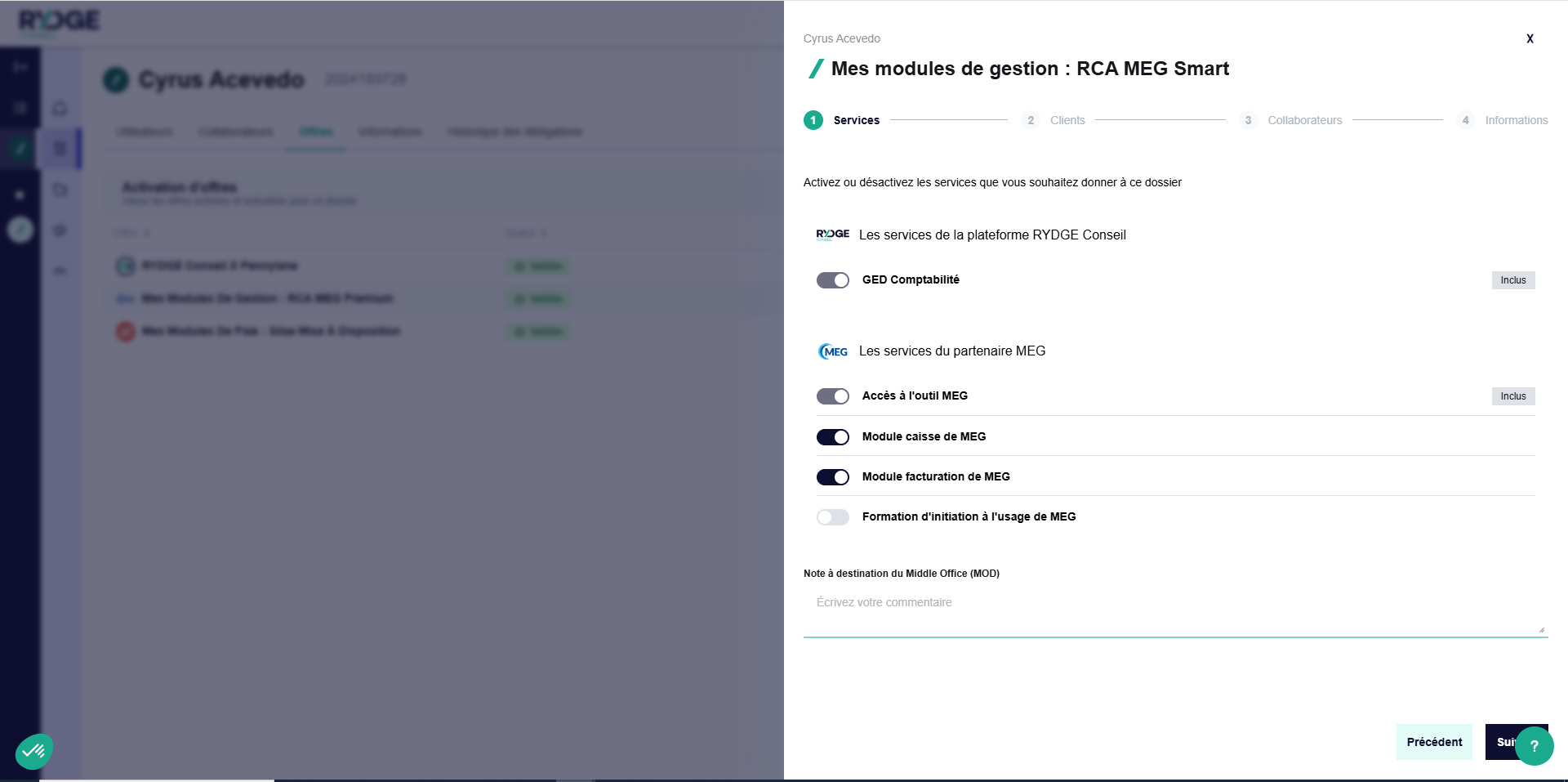The image size is (1568, 782).
Task: Click the green double-check floating widget
Action: click(x=33, y=750)
